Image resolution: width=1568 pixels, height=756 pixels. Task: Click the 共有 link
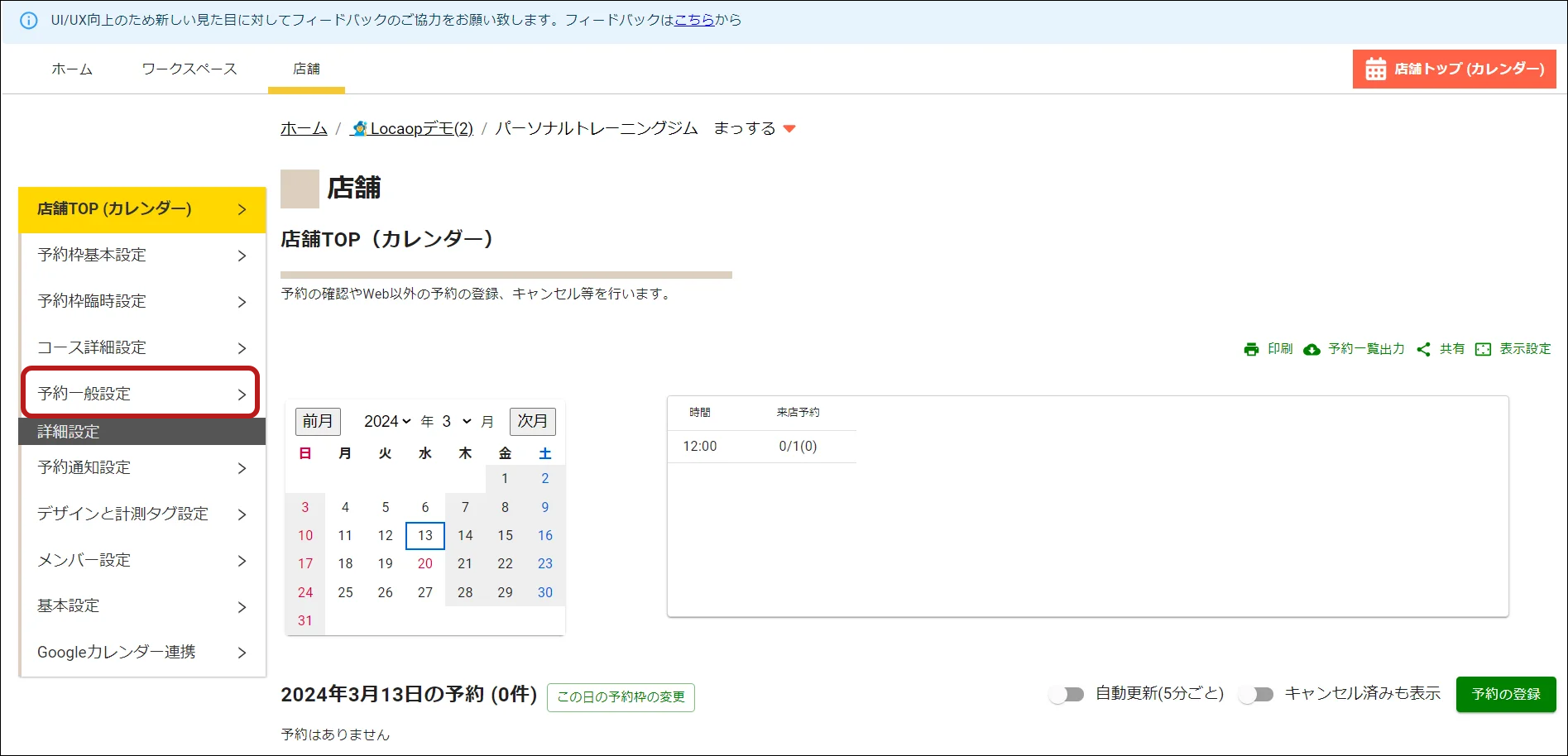coord(1452,349)
